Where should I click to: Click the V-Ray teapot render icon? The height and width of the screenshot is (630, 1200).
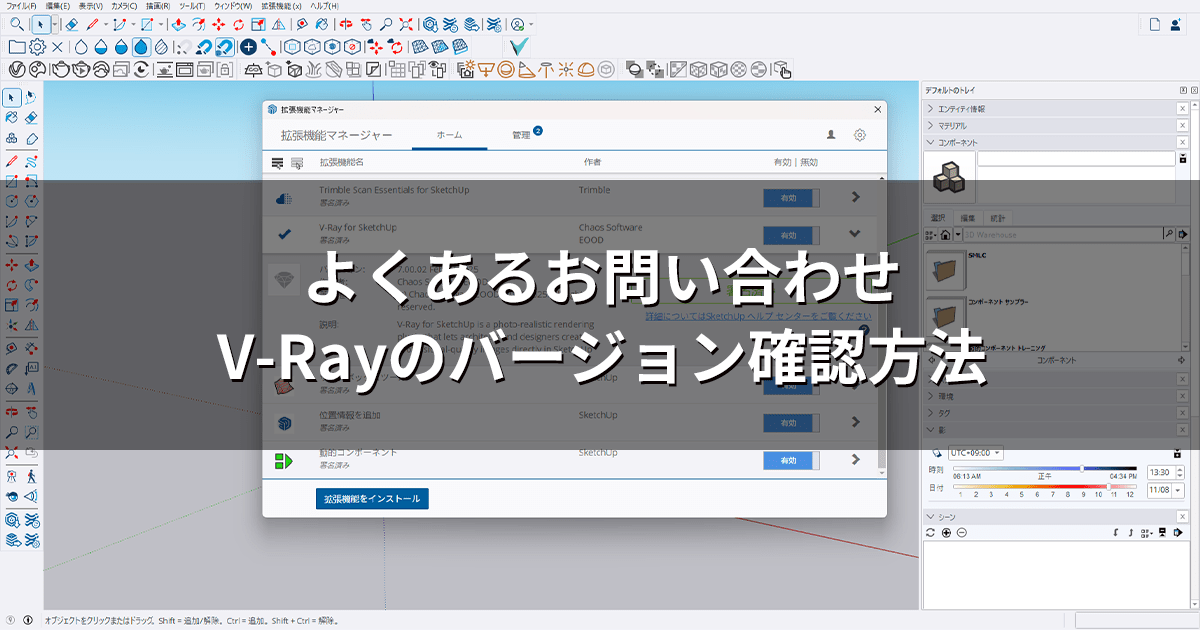[62, 69]
